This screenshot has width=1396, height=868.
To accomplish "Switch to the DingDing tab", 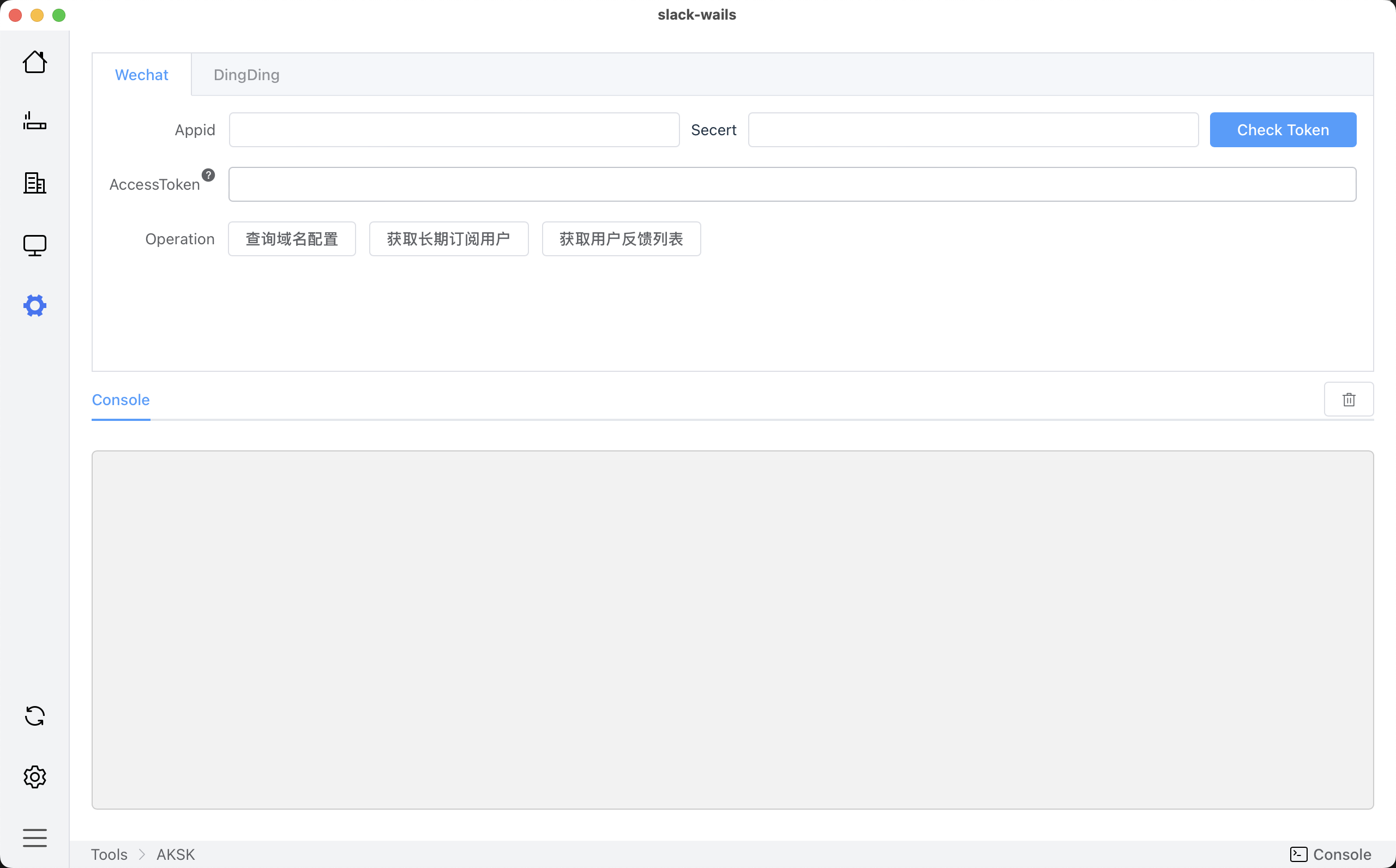I will [x=246, y=75].
